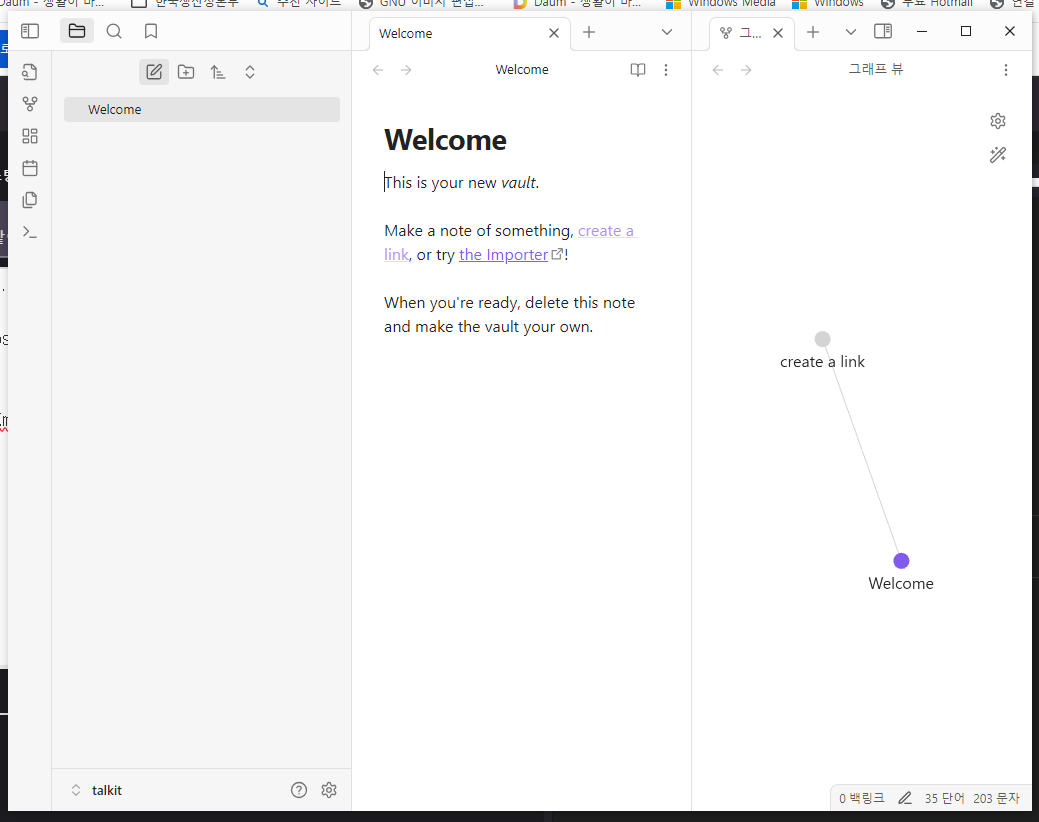Select the Welcome graph node
Screen dimensions: 1039x822
(901, 561)
